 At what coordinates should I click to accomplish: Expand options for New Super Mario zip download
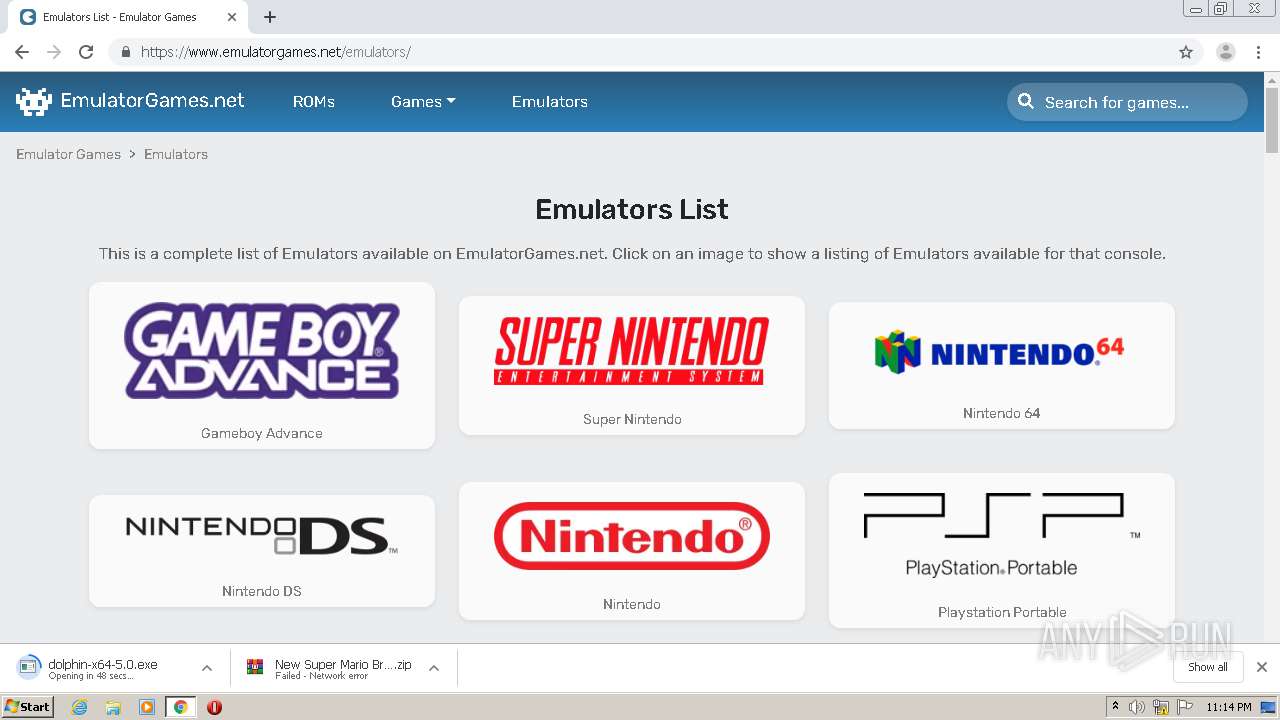point(434,668)
